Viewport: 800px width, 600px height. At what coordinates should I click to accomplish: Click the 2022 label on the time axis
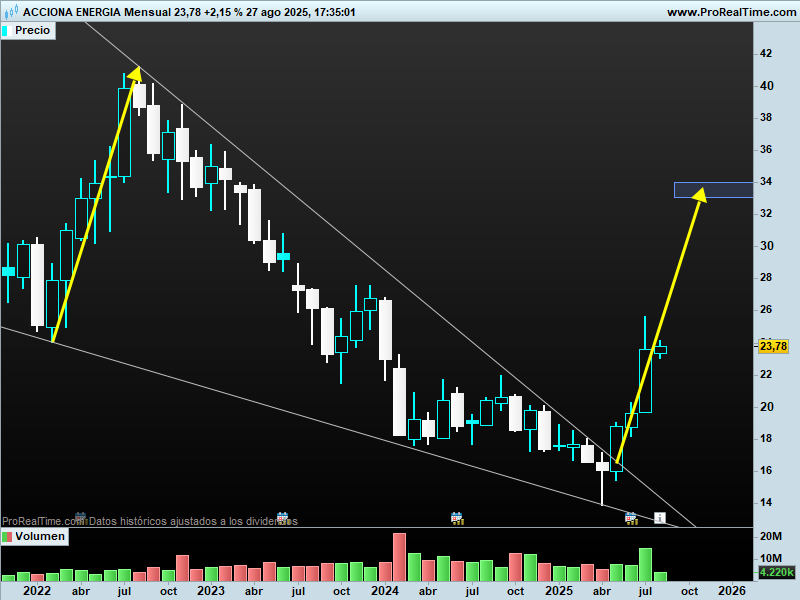pos(37,591)
